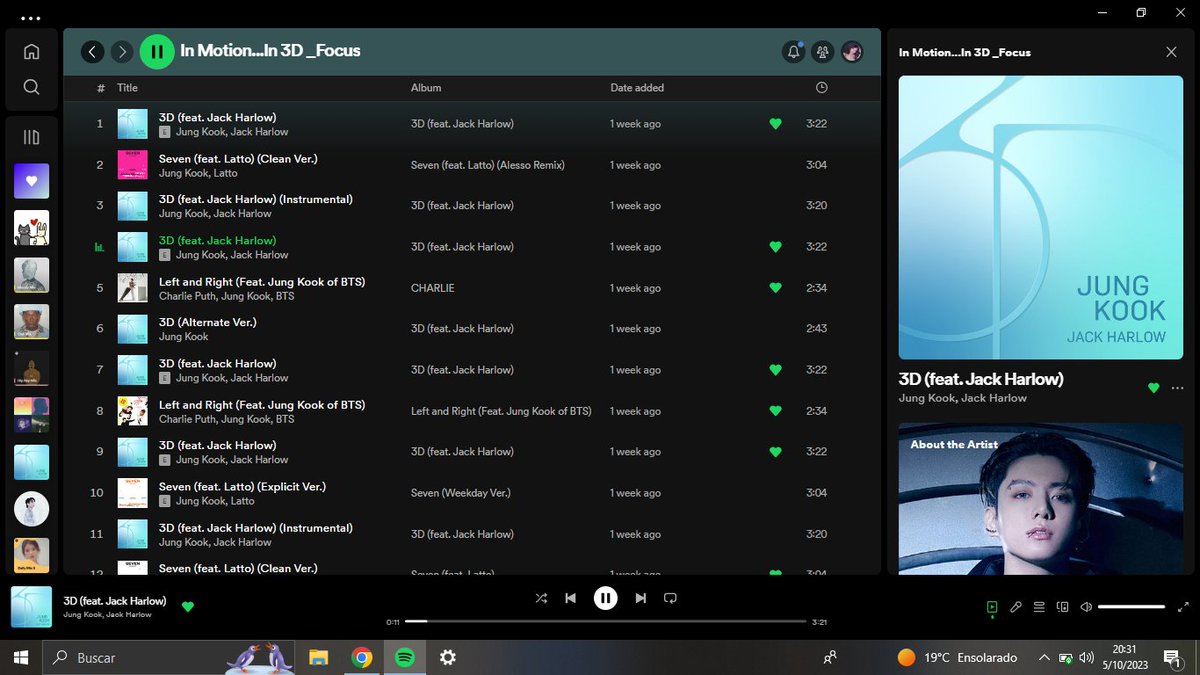This screenshot has width=1200, height=675.
Task: Unlike track number 7 with its heart
Action: pos(775,370)
